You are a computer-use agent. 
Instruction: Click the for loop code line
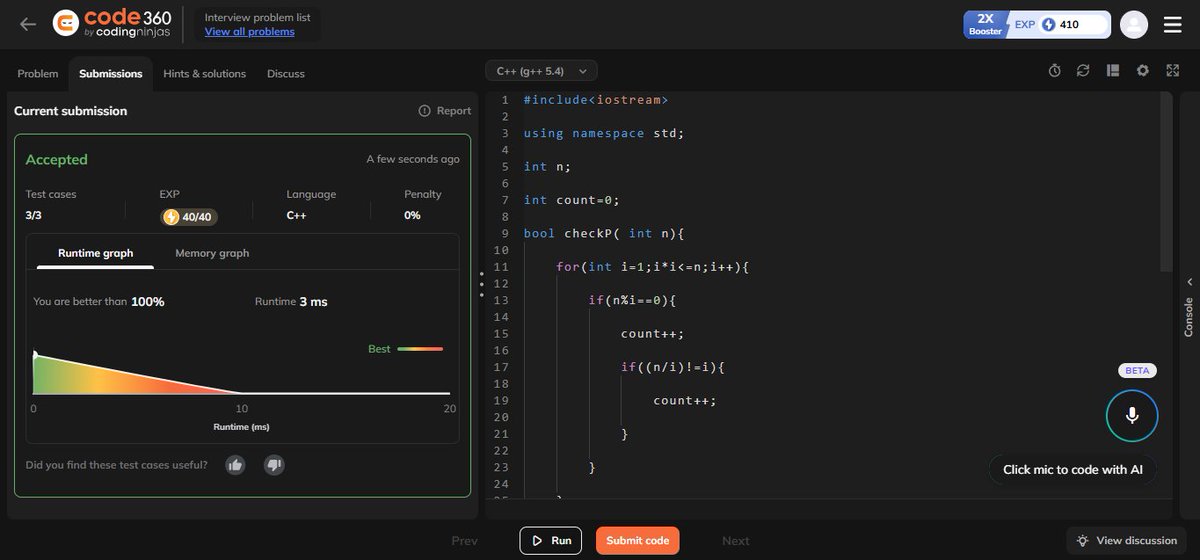(652, 267)
